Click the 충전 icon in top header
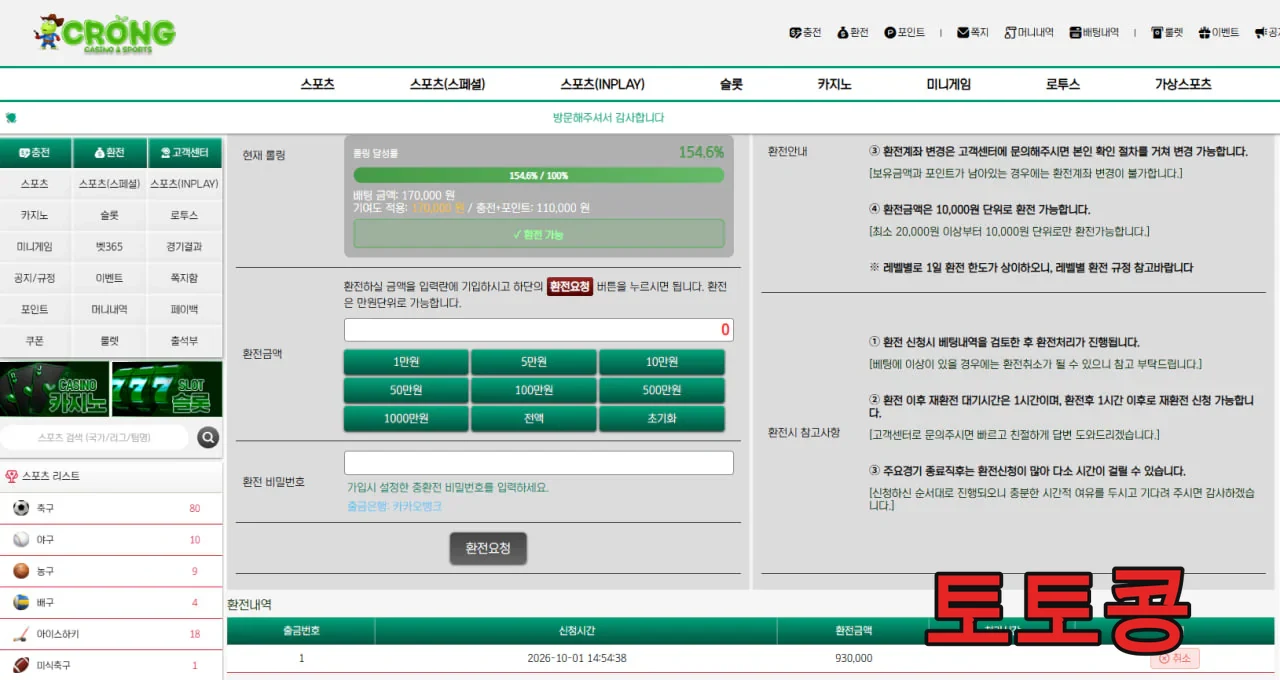 pyautogui.click(x=795, y=32)
